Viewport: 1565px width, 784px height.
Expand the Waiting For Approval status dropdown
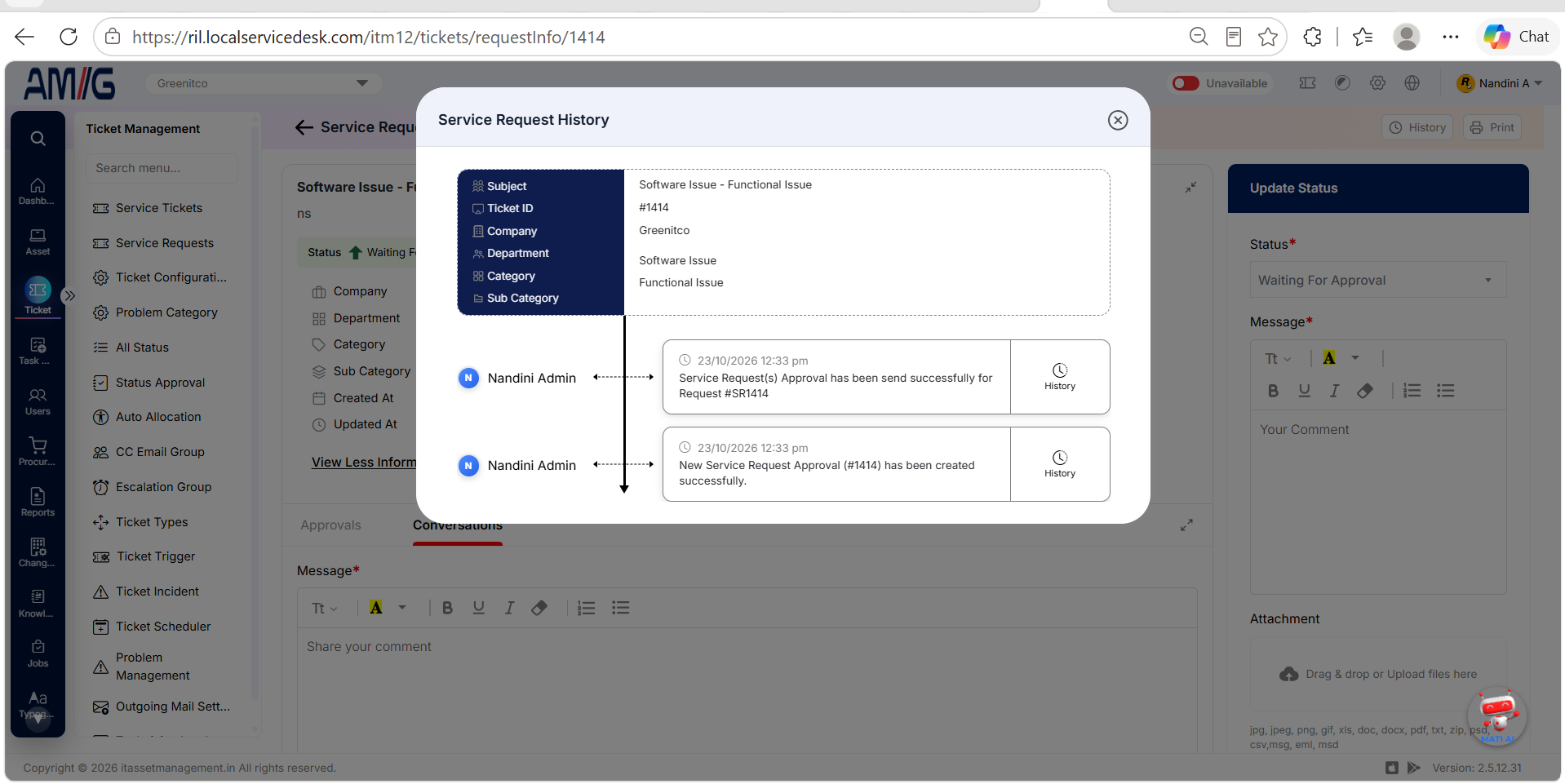1377,280
